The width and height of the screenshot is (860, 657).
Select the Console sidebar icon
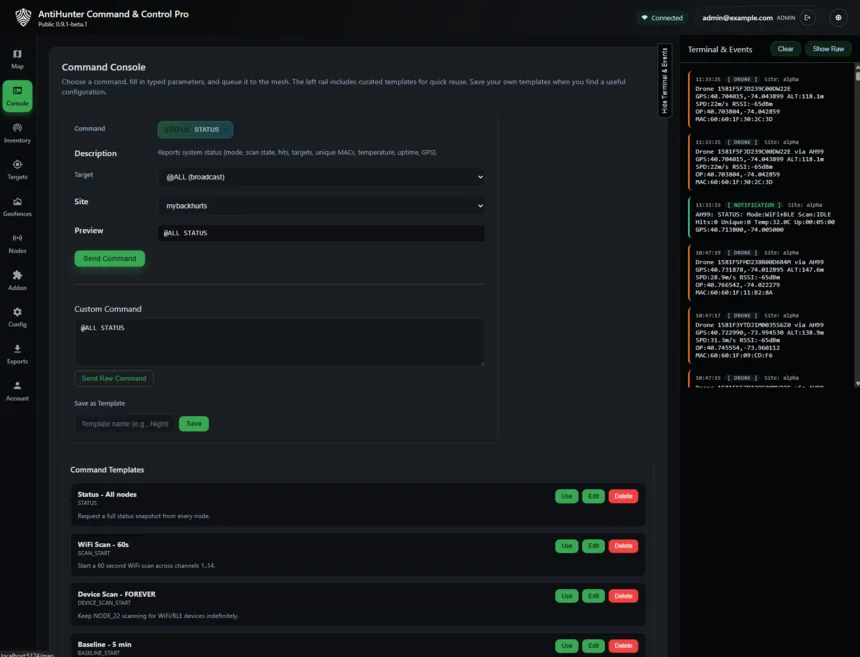tap(17, 96)
